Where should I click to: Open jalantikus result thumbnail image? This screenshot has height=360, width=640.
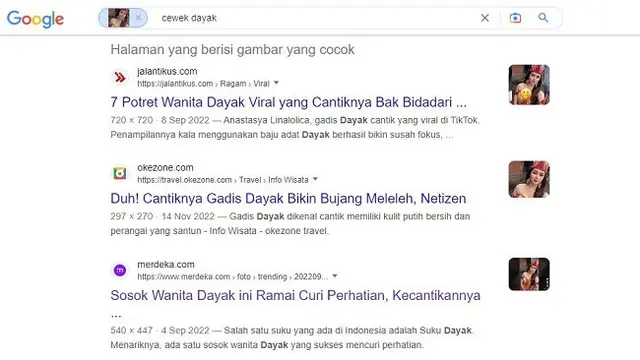(x=529, y=85)
